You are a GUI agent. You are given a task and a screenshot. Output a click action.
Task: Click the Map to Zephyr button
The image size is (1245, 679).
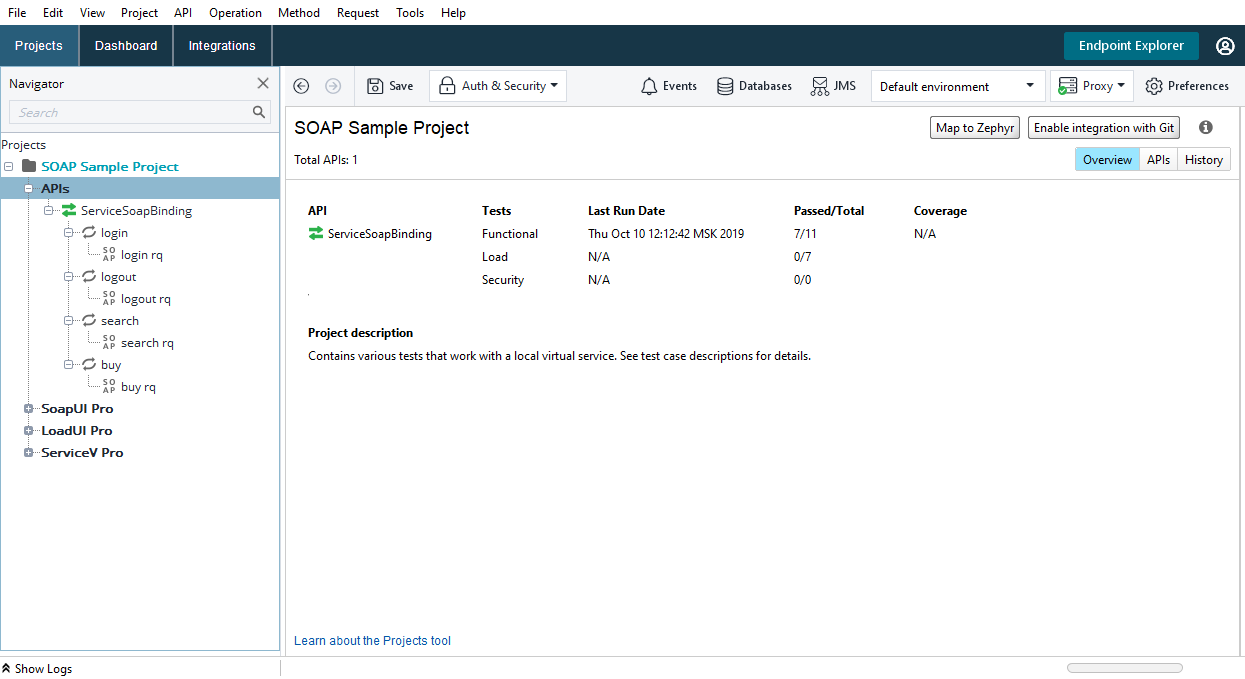coord(975,128)
